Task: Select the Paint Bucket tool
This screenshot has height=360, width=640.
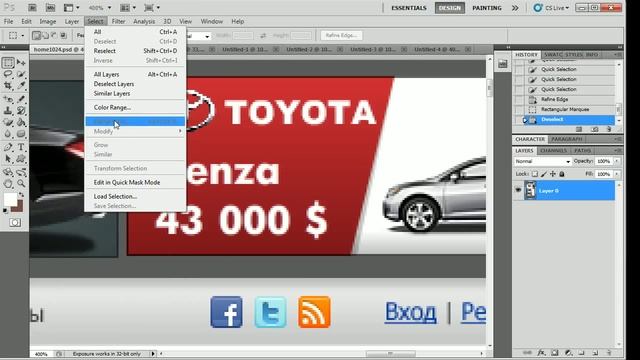Action: 21,122
